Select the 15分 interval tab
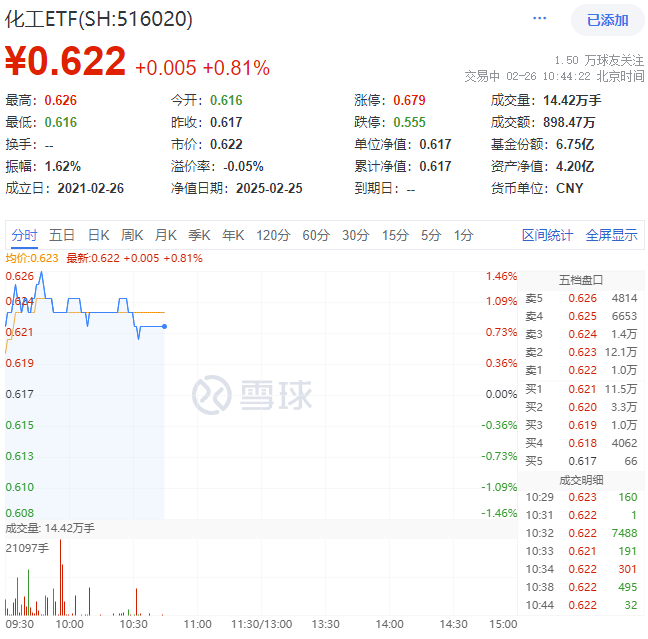This screenshot has height=639, width=648. coord(395,235)
